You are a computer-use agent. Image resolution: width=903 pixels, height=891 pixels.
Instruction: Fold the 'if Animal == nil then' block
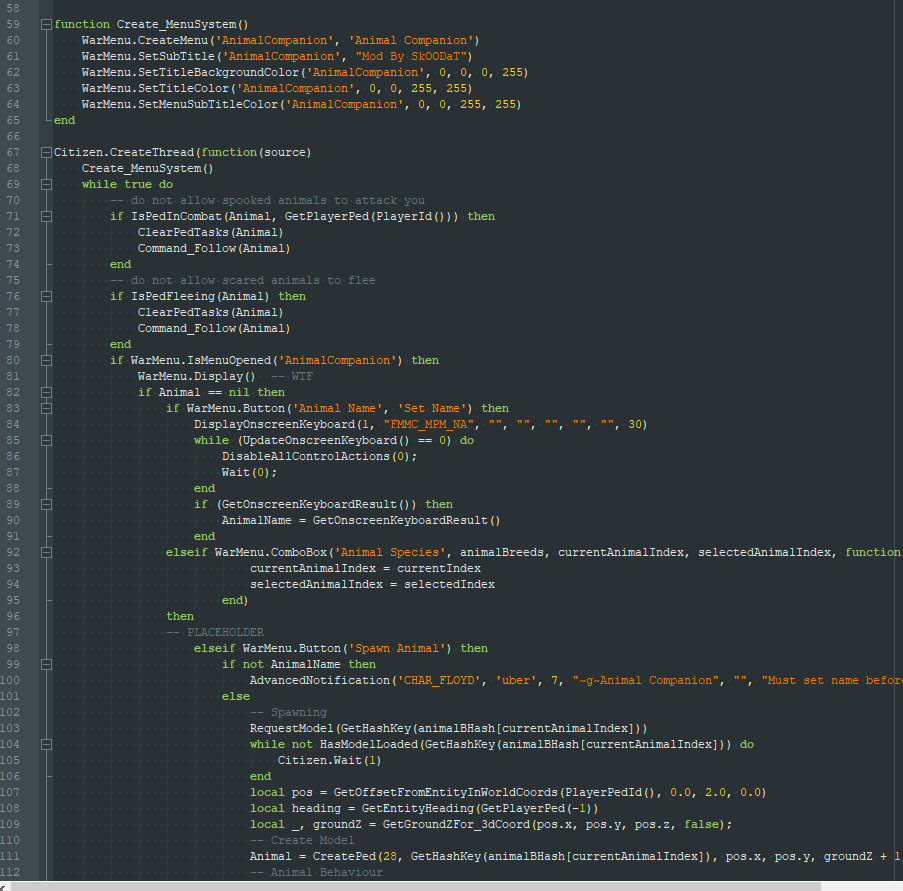pyautogui.click(x=46, y=392)
